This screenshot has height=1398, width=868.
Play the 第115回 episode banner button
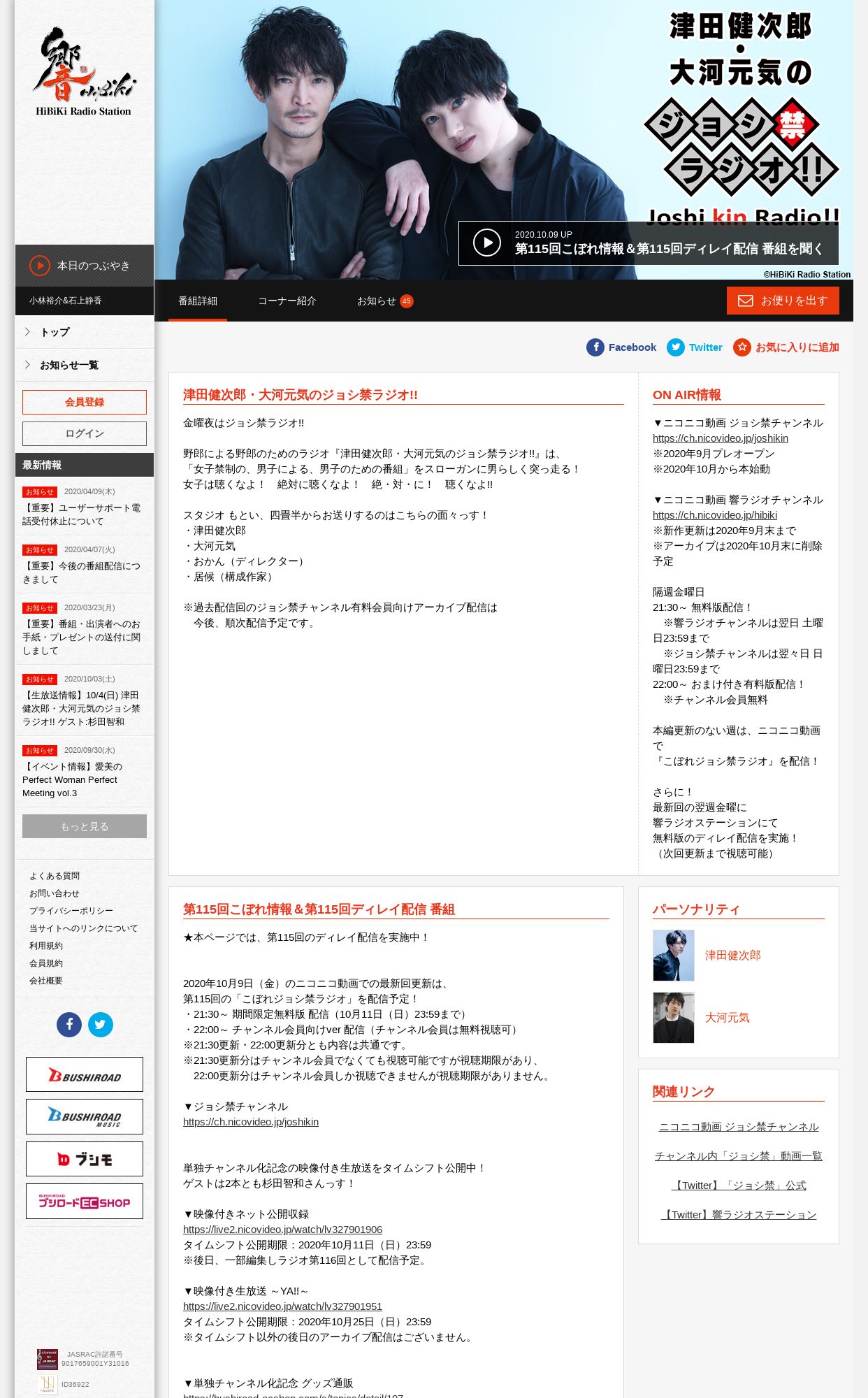[x=648, y=243]
